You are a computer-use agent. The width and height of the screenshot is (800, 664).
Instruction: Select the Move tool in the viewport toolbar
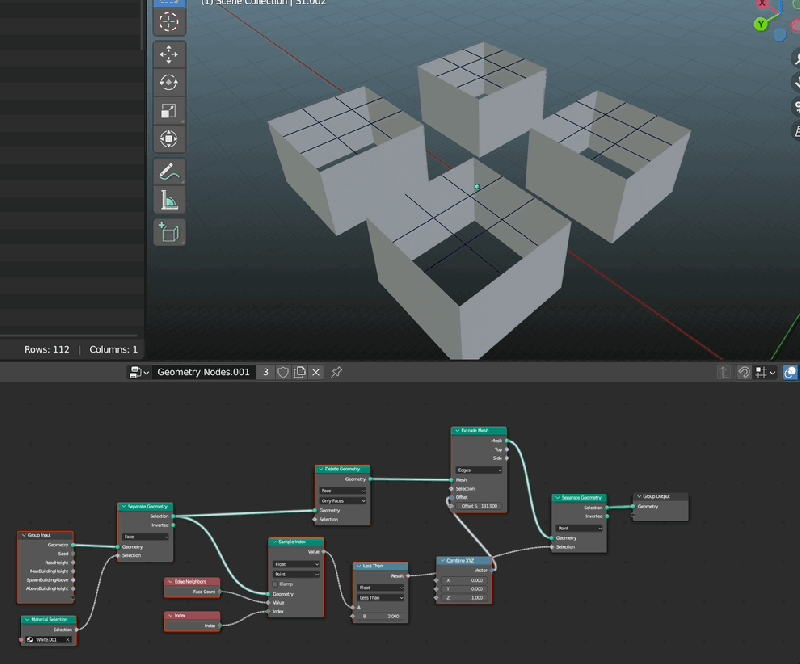169,55
